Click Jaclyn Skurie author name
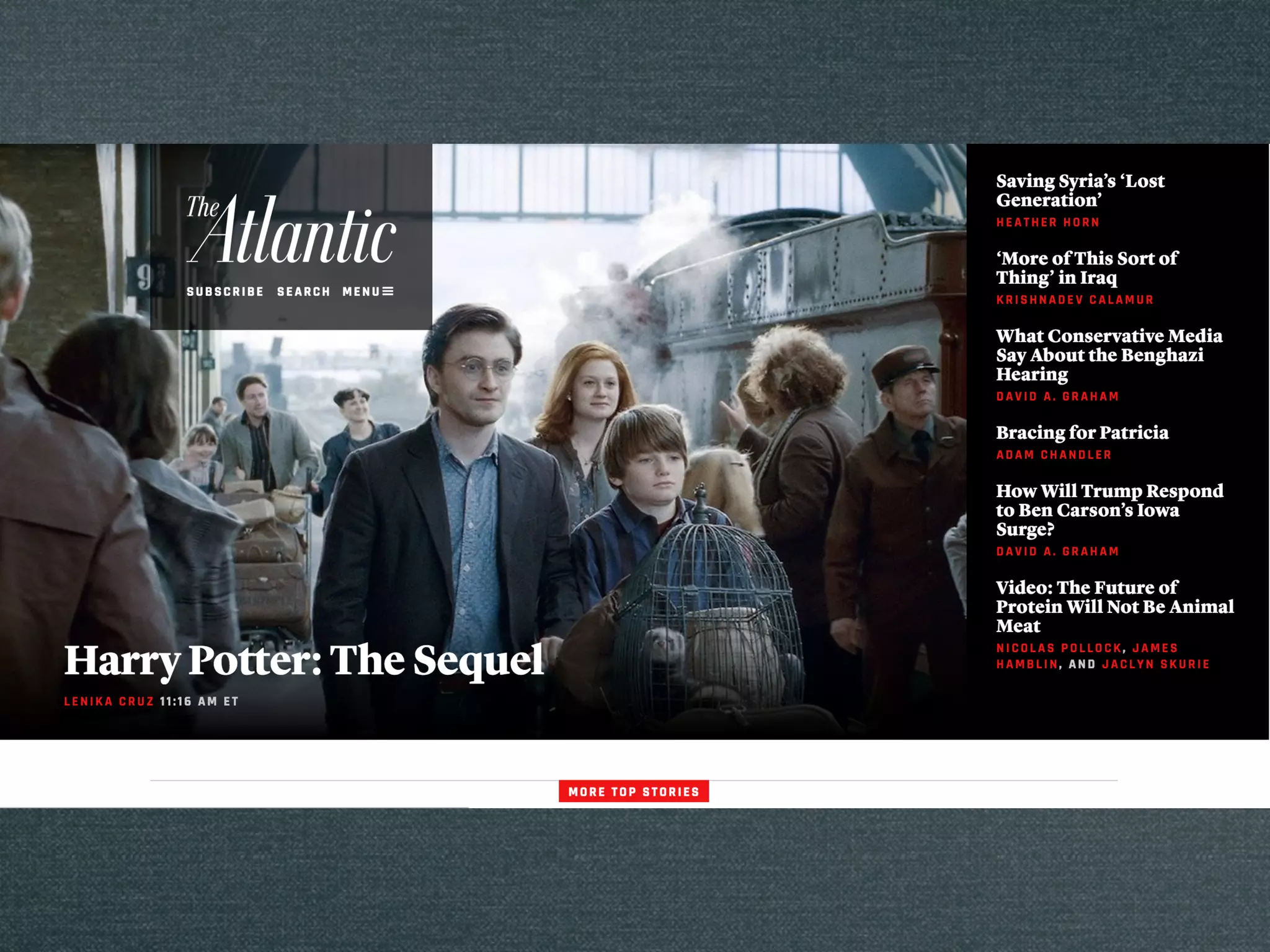This screenshot has height=952, width=1270. pos(1155,664)
